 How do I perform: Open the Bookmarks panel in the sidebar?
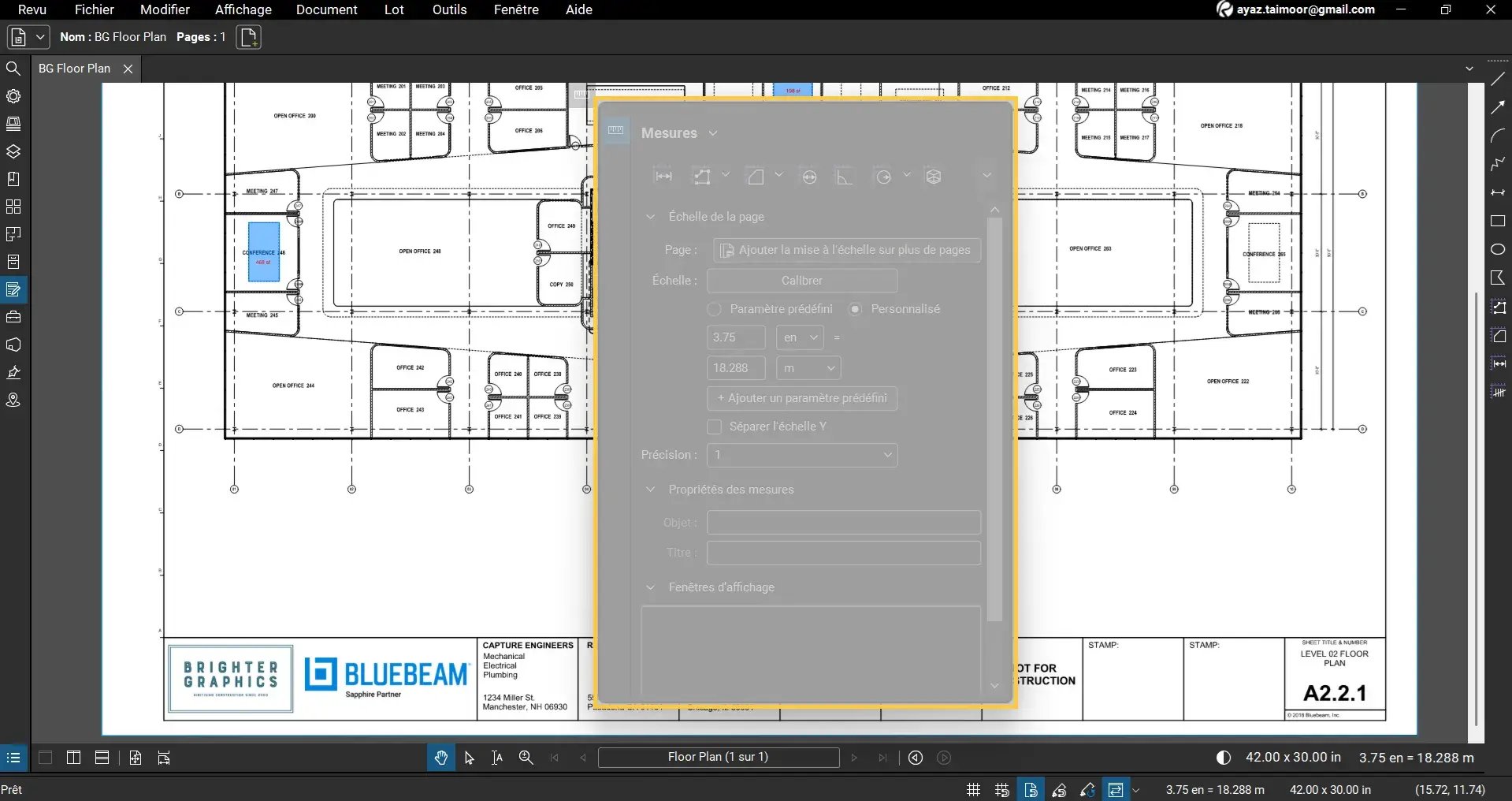(x=13, y=179)
